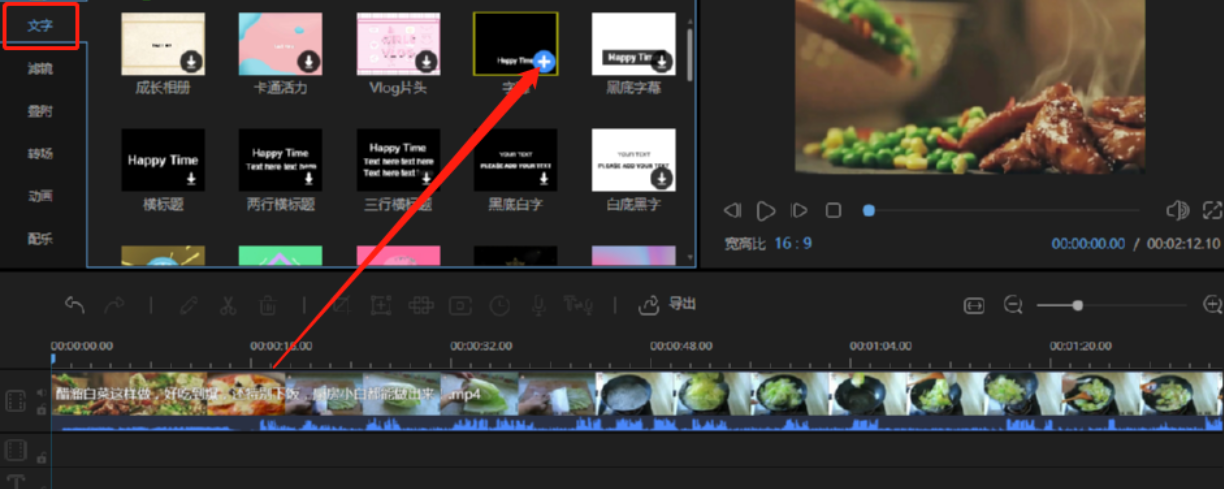Click the second video track icon

pyautogui.click(x=15, y=450)
